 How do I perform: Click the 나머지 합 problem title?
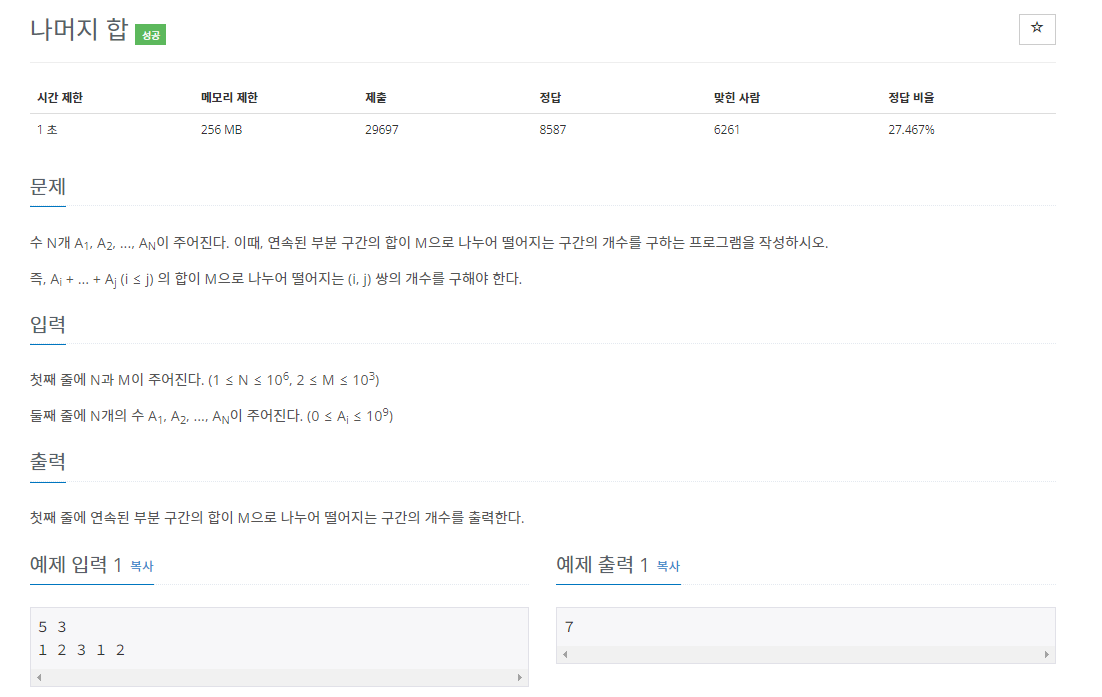coord(79,30)
